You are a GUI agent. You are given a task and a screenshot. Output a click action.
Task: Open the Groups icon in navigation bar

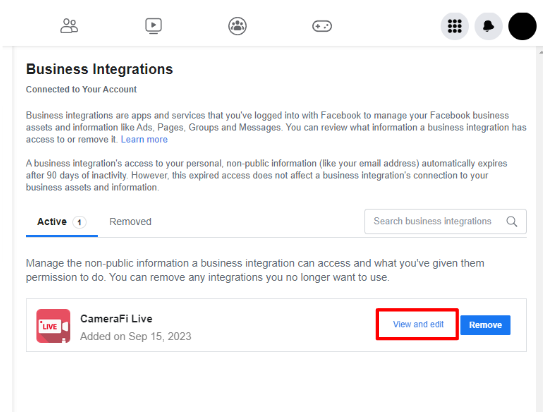237,26
